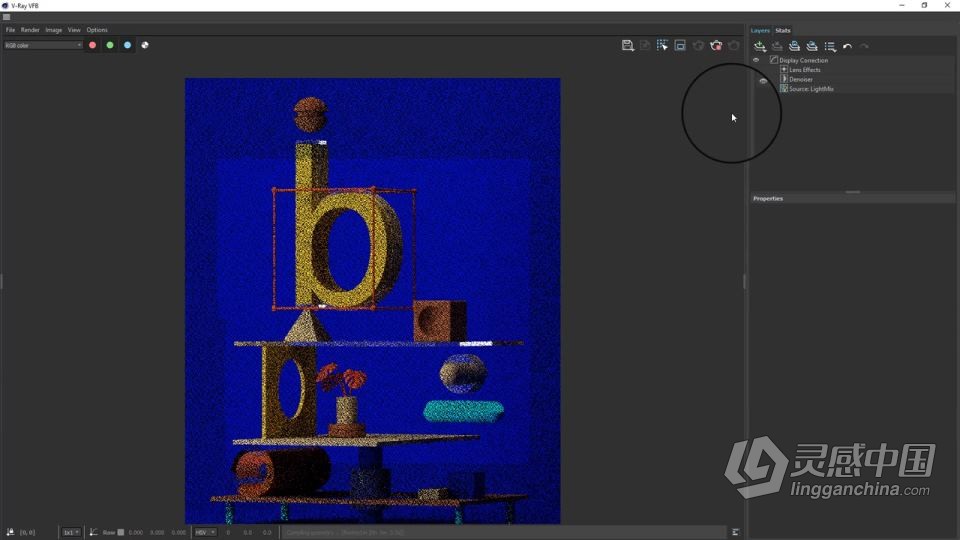Open the 1x1 sample size dropdown

(x=71, y=533)
